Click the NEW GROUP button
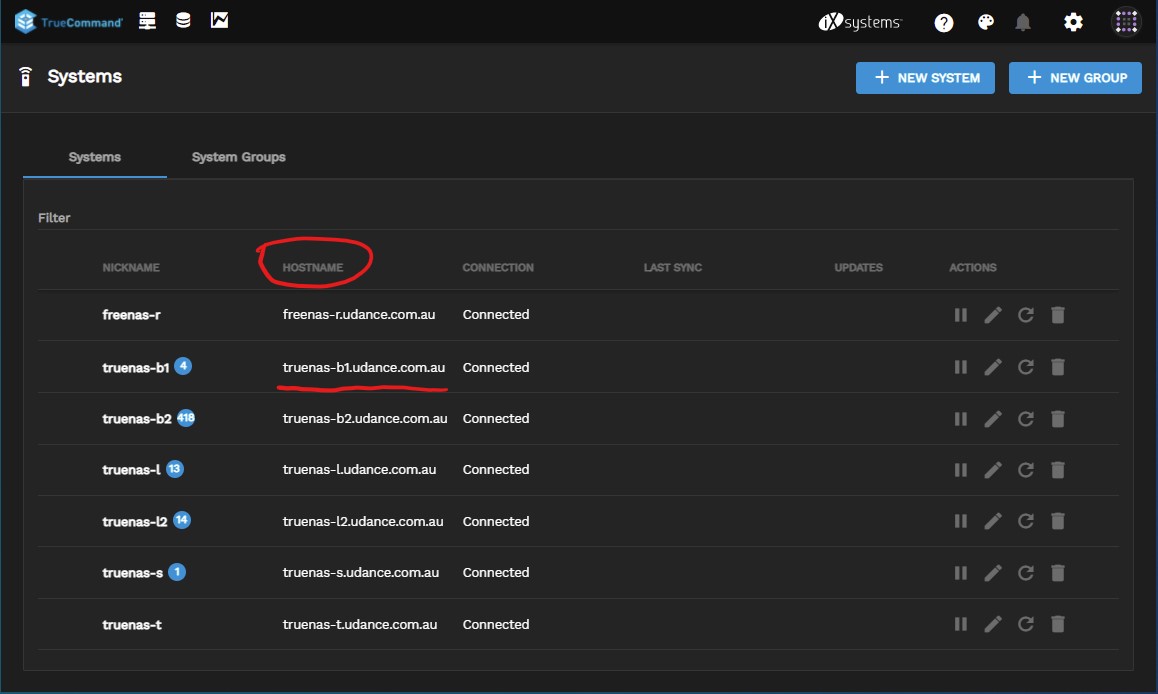This screenshot has height=694, width=1158. point(1075,78)
